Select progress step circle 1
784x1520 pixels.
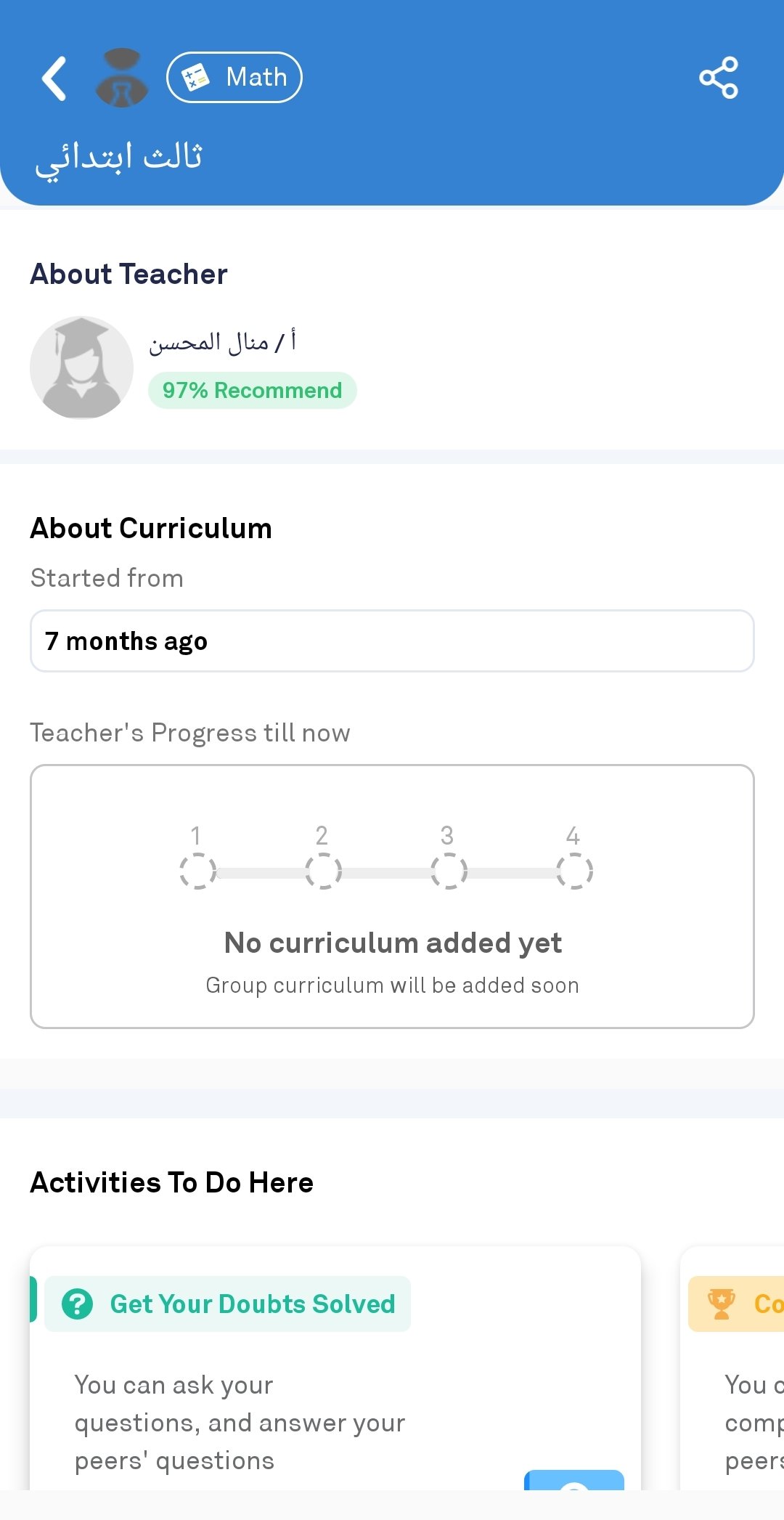[197, 871]
